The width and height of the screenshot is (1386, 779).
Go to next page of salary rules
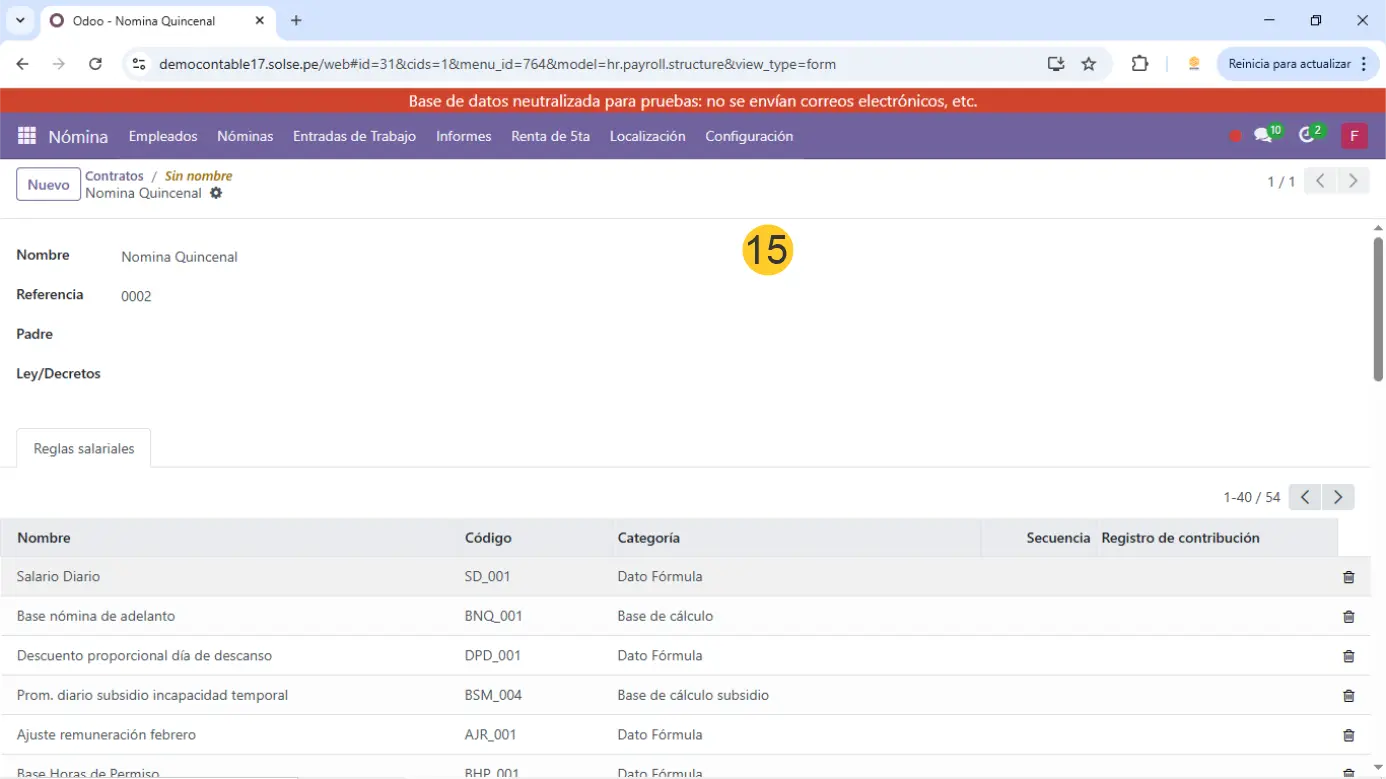(x=1337, y=497)
